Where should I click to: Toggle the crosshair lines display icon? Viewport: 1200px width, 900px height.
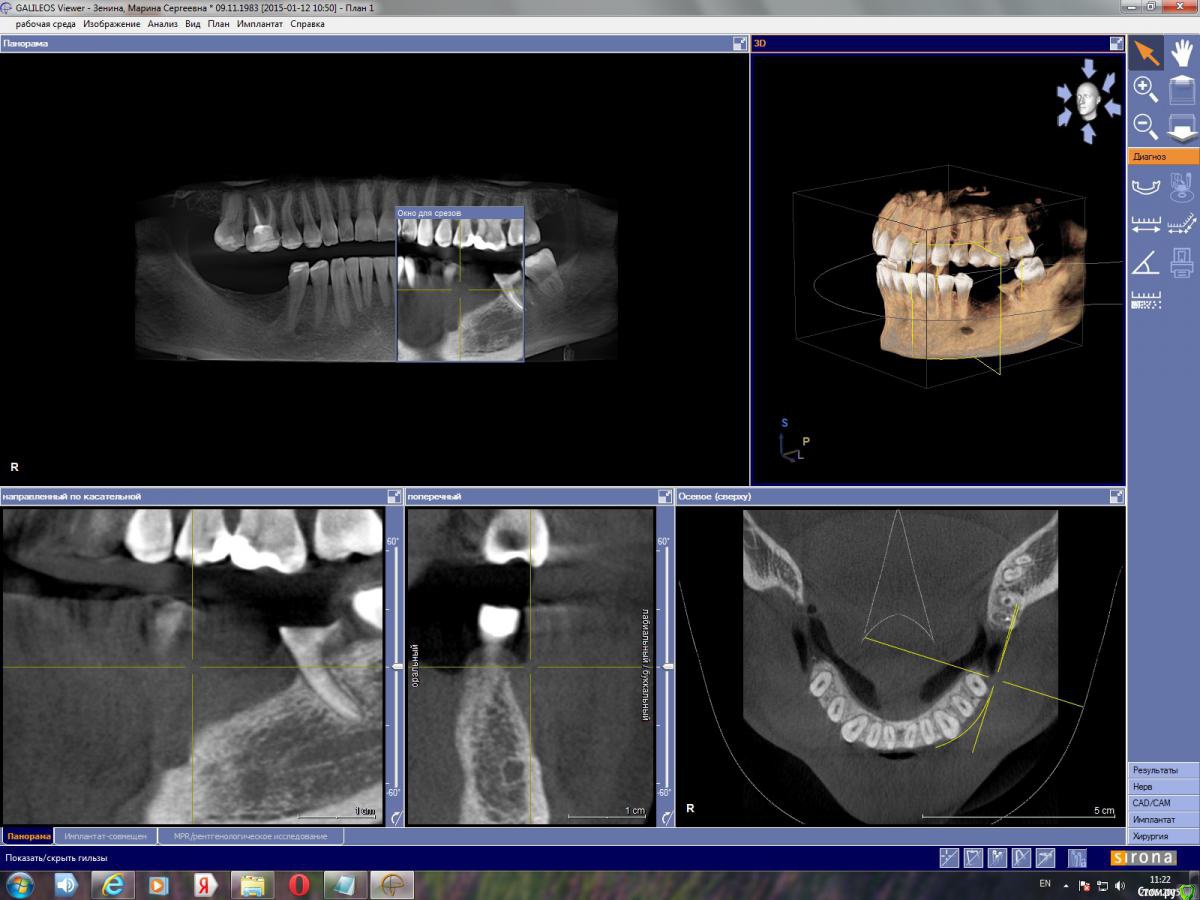tap(948, 858)
